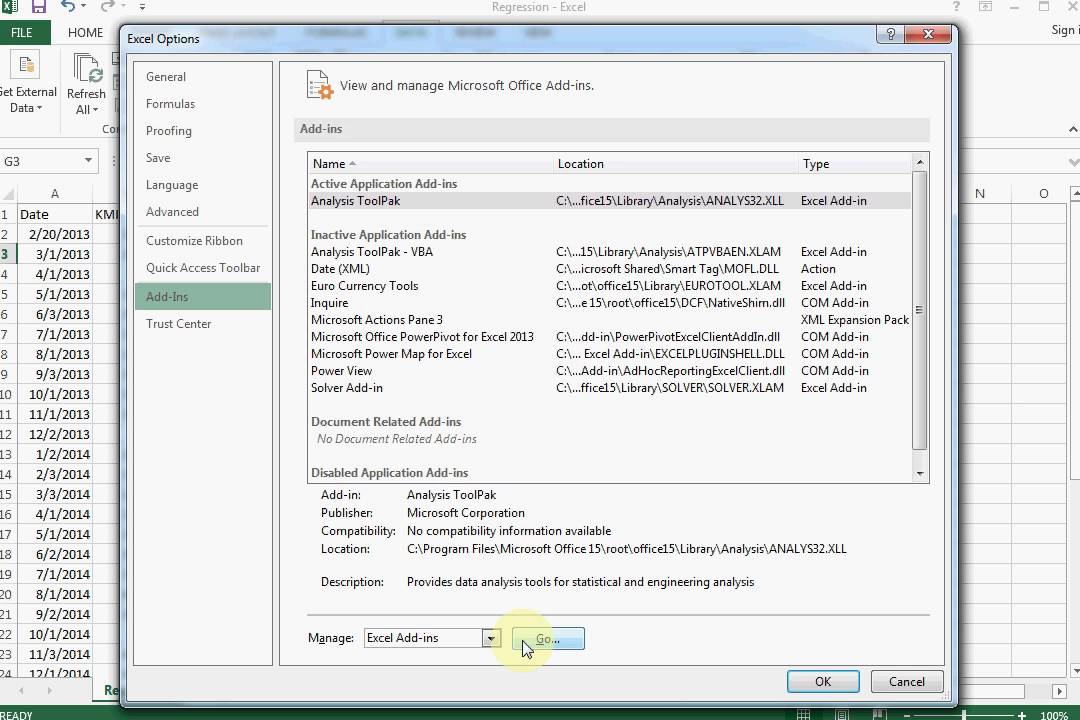Click the Normal view icon in status bar
The image size is (1080, 720).
click(803, 714)
